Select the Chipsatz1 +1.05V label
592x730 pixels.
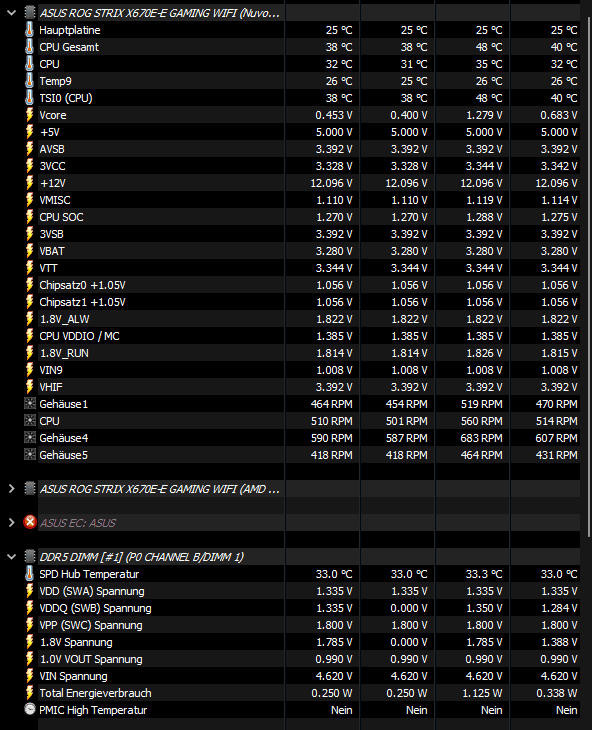point(82,302)
